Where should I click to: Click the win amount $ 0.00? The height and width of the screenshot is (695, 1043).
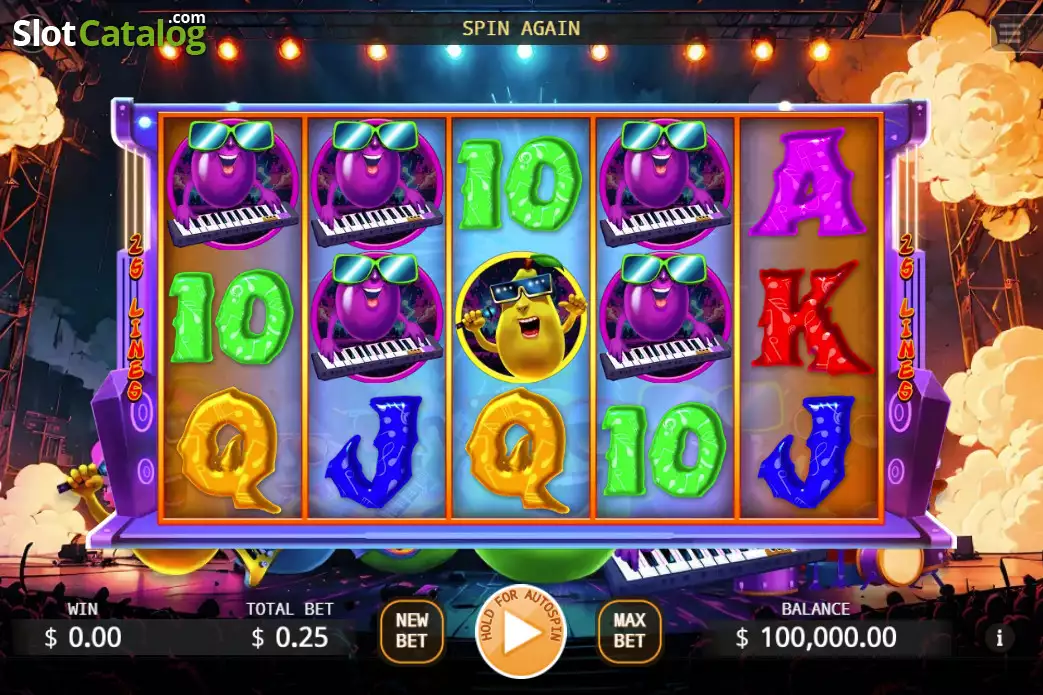coord(82,638)
